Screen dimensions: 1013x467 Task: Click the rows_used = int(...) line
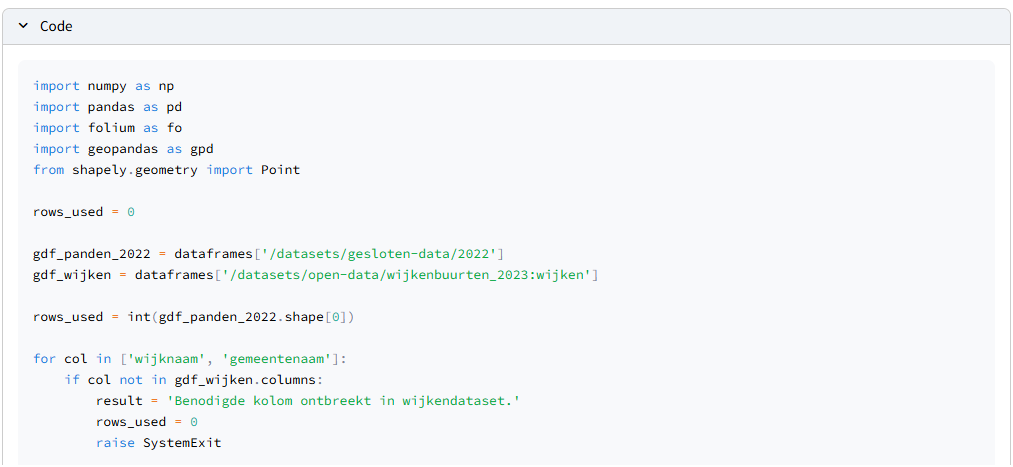pyautogui.click(x=194, y=317)
